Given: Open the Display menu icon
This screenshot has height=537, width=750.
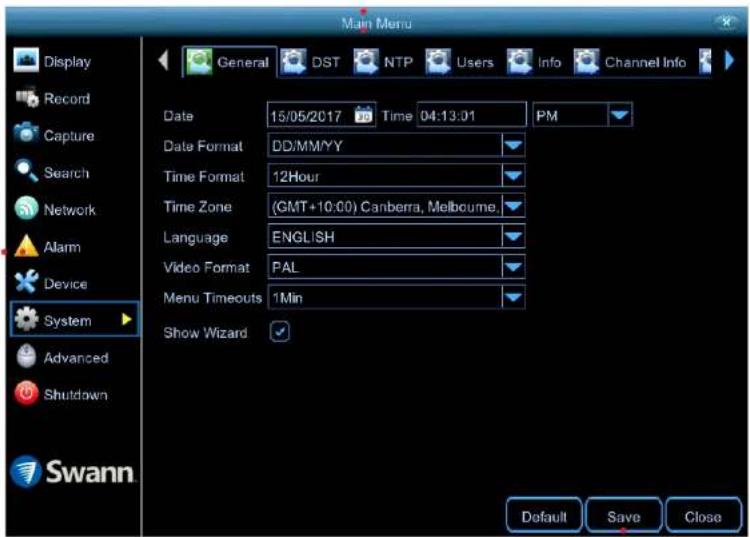Looking at the screenshot, I should point(26,60).
